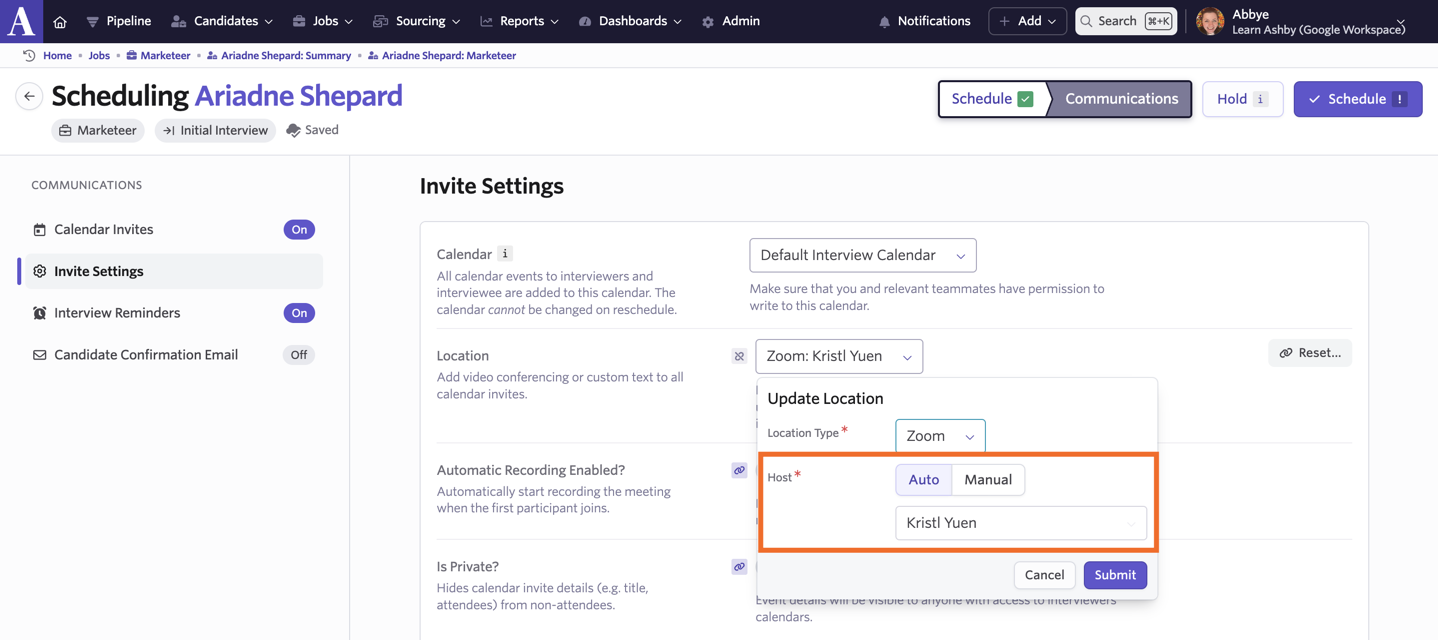1438x640 pixels.
Task: Cancel the Update Location popup
Action: coord(1044,575)
